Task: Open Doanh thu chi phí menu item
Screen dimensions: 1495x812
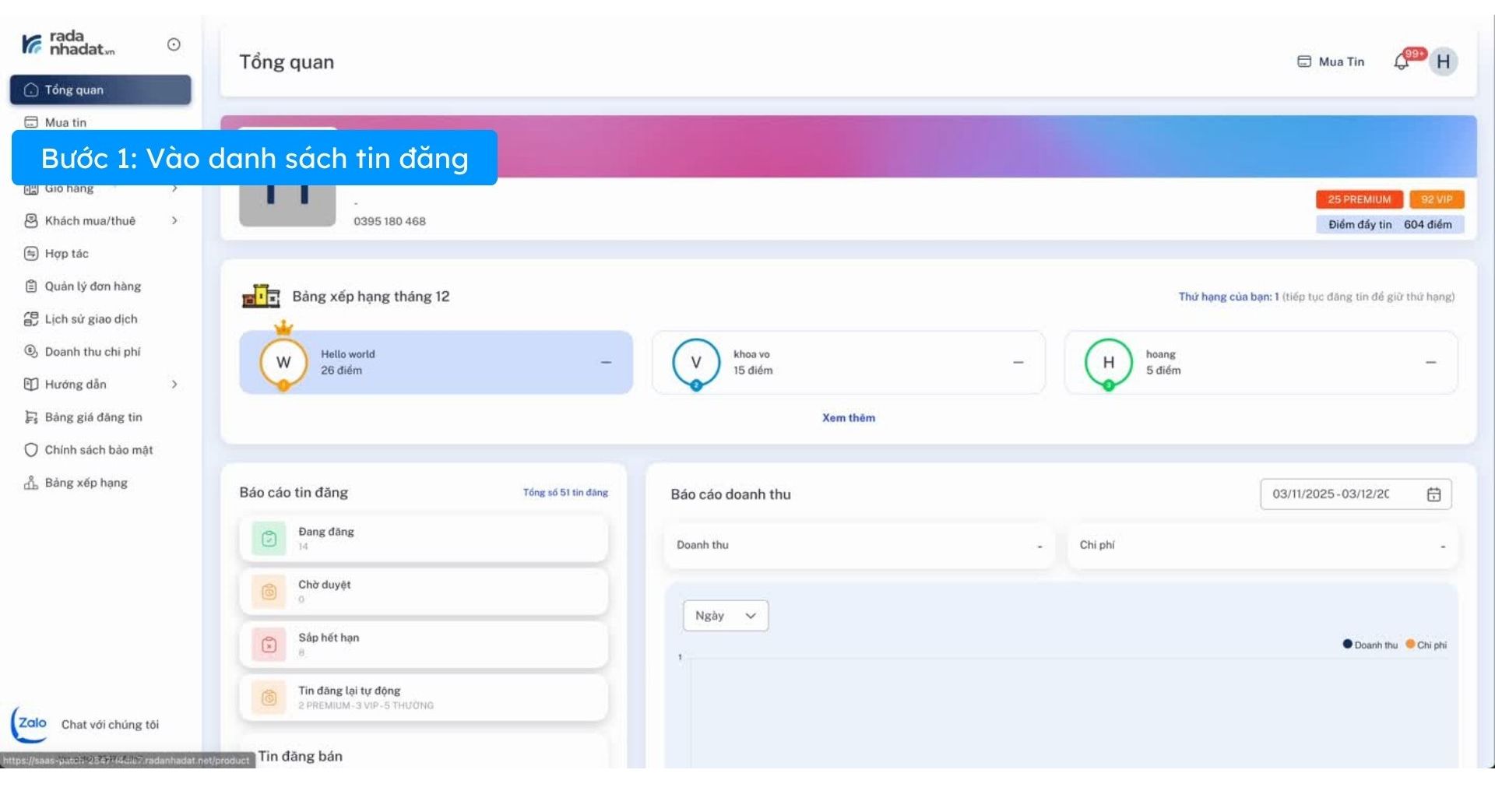Action: [92, 352]
